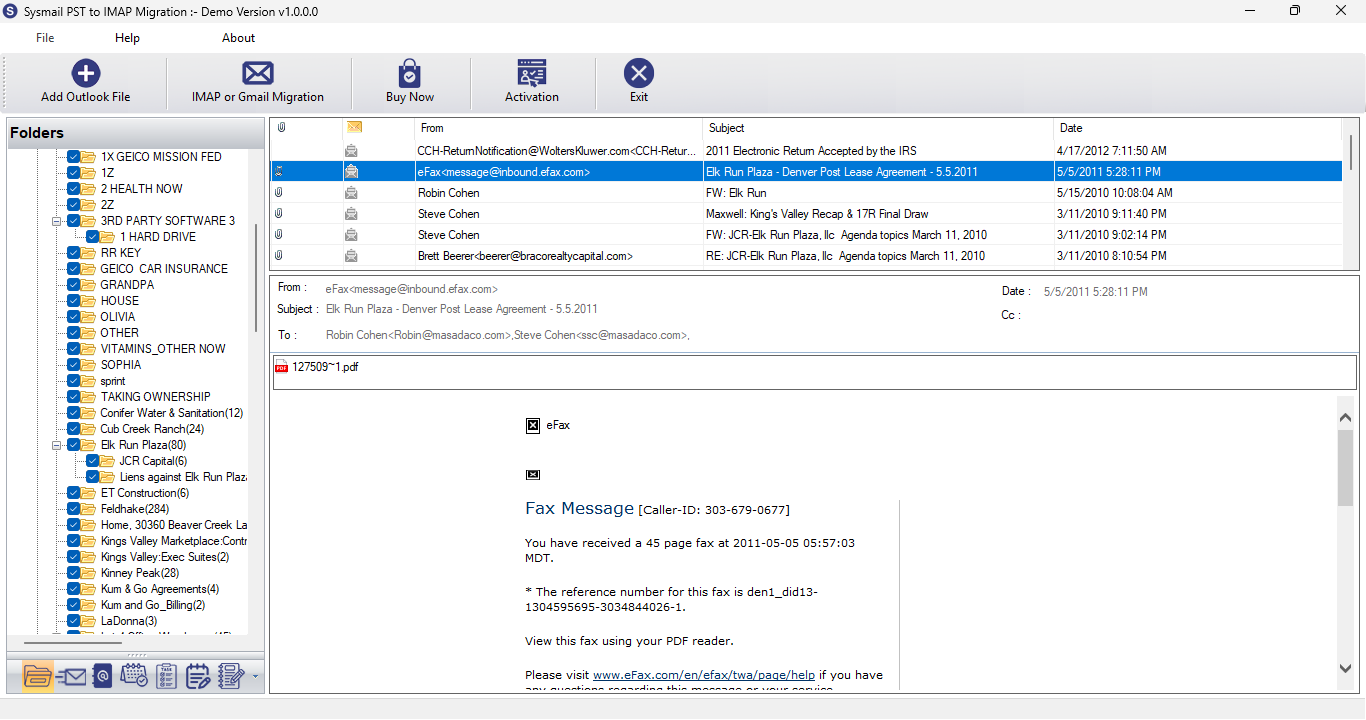Click the envelope icon on CCH-ReturnNotification row
This screenshot has width=1366, height=720.
pyautogui.click(x=352, y=151)
